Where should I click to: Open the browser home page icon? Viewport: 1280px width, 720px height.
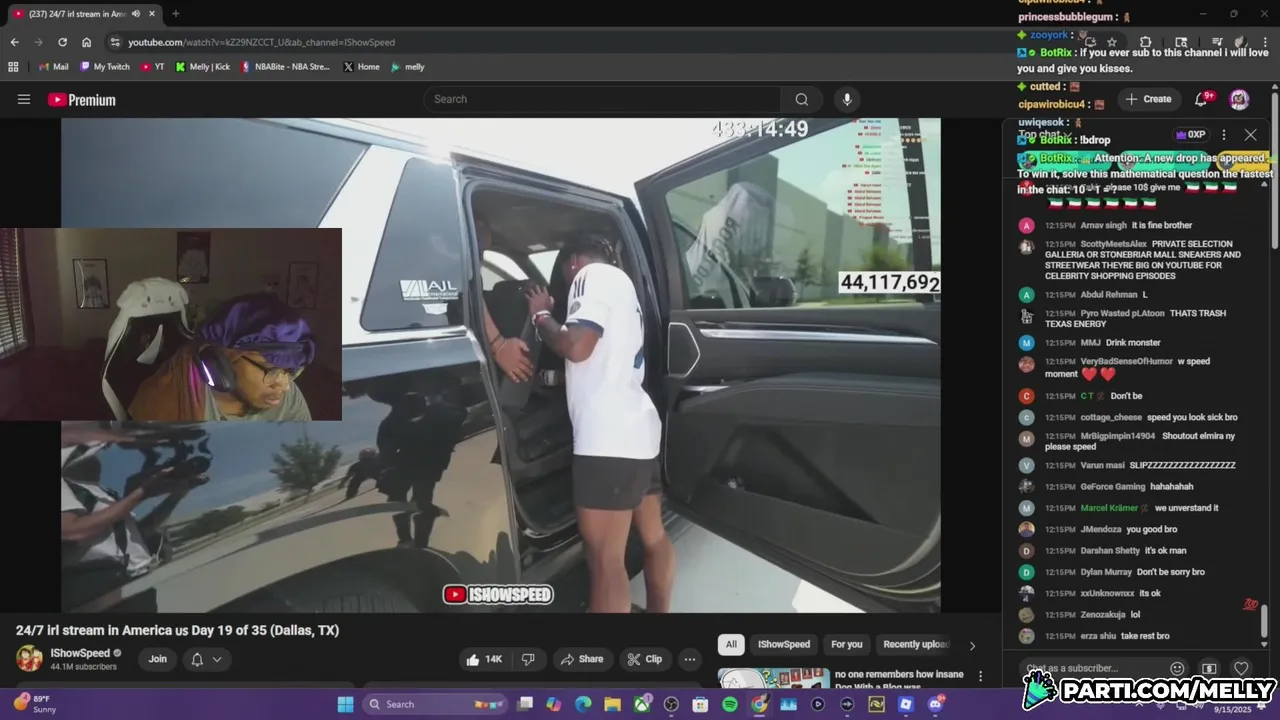[86, 42]
